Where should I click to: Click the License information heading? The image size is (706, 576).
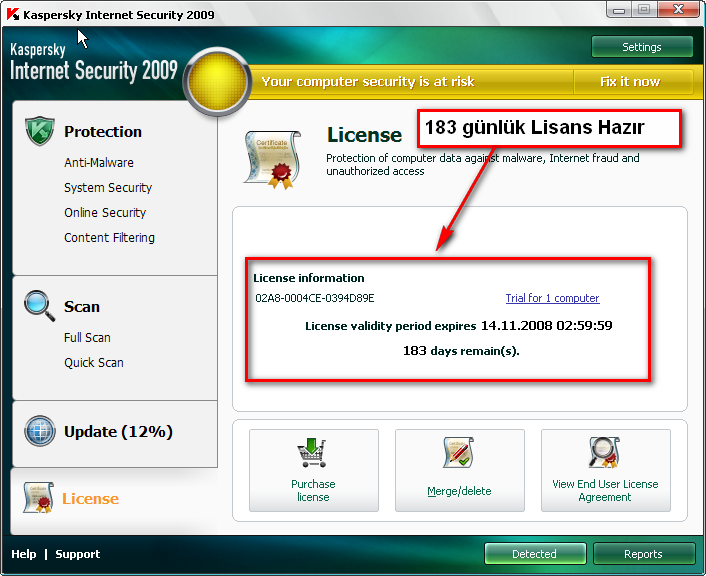coord(309,278)
